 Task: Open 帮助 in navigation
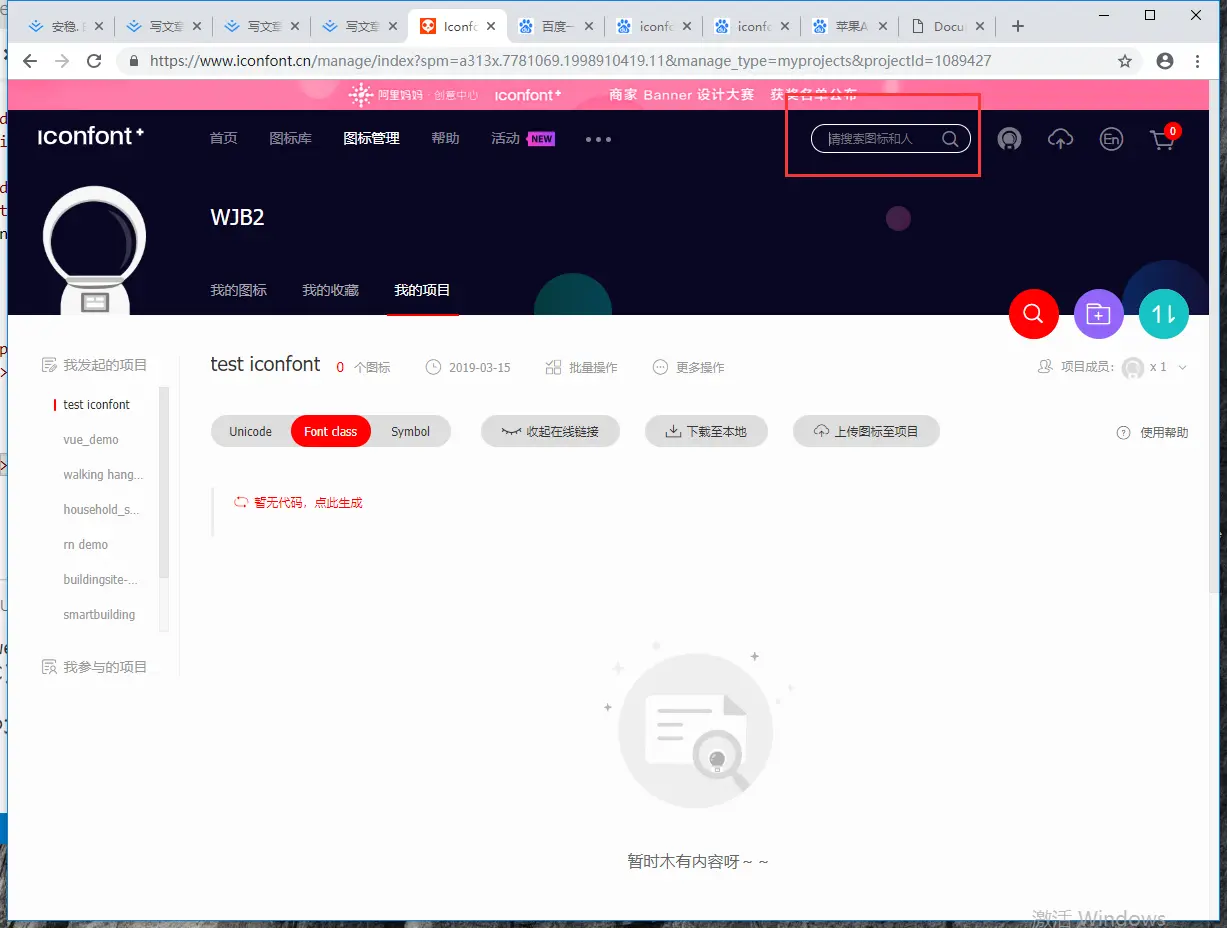pos(445,139)
